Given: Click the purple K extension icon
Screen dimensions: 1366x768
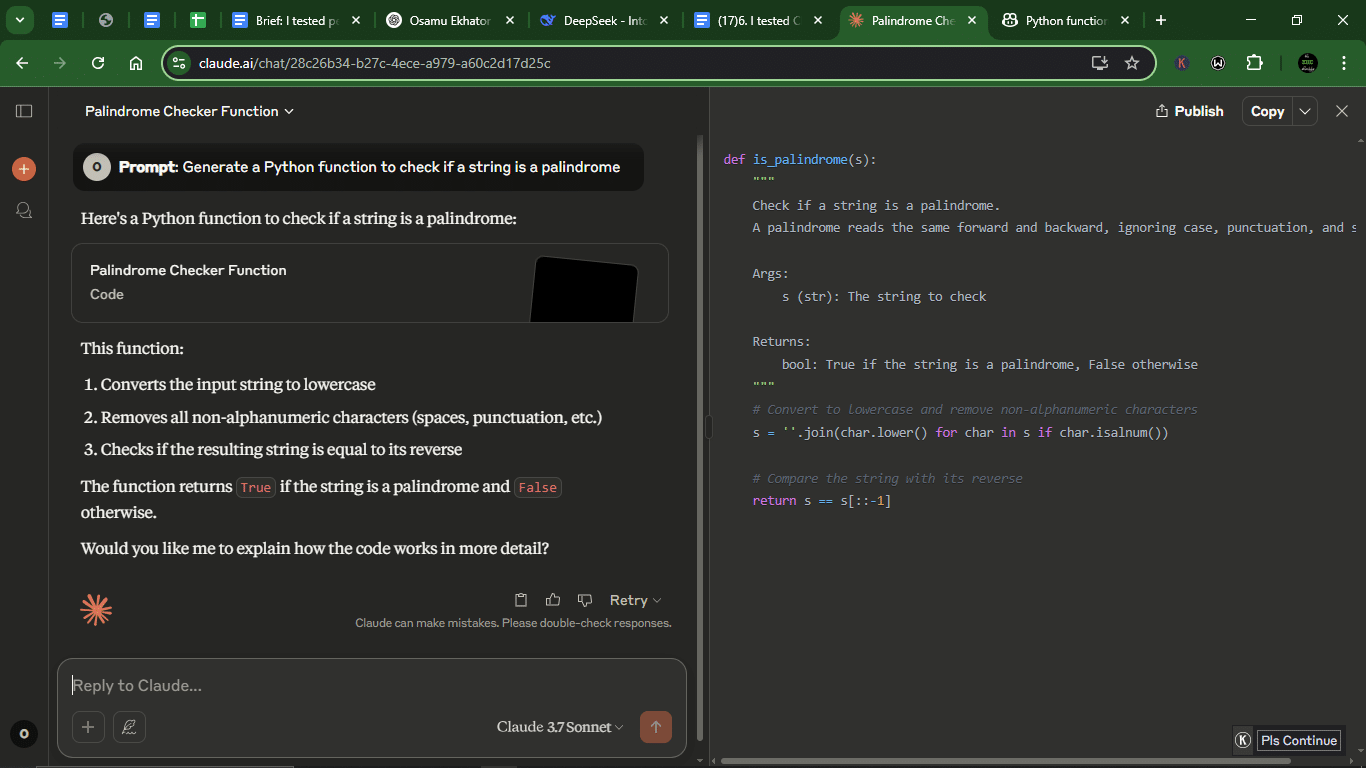Looking at the screenshot, I should (1182, 63).
